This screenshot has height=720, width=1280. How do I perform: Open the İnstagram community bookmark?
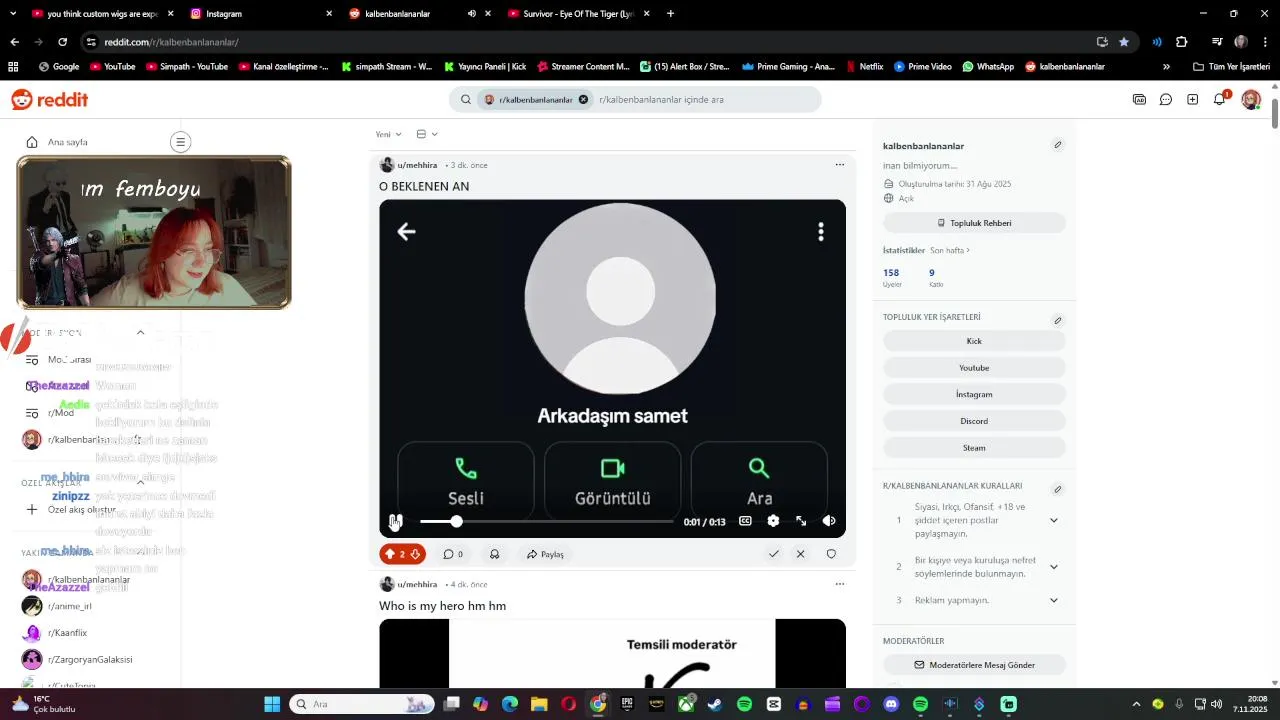974,394
